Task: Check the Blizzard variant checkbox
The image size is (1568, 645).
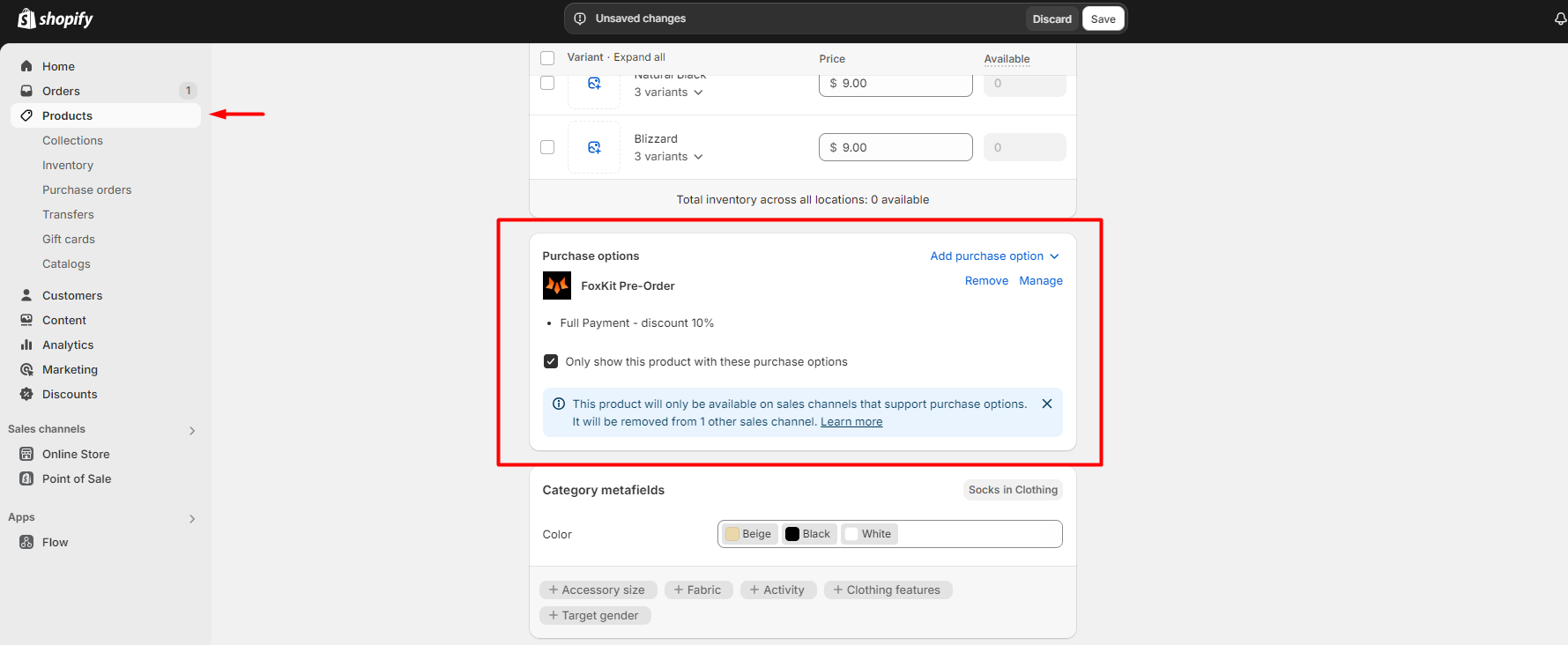Action: [x=547, y=147]
